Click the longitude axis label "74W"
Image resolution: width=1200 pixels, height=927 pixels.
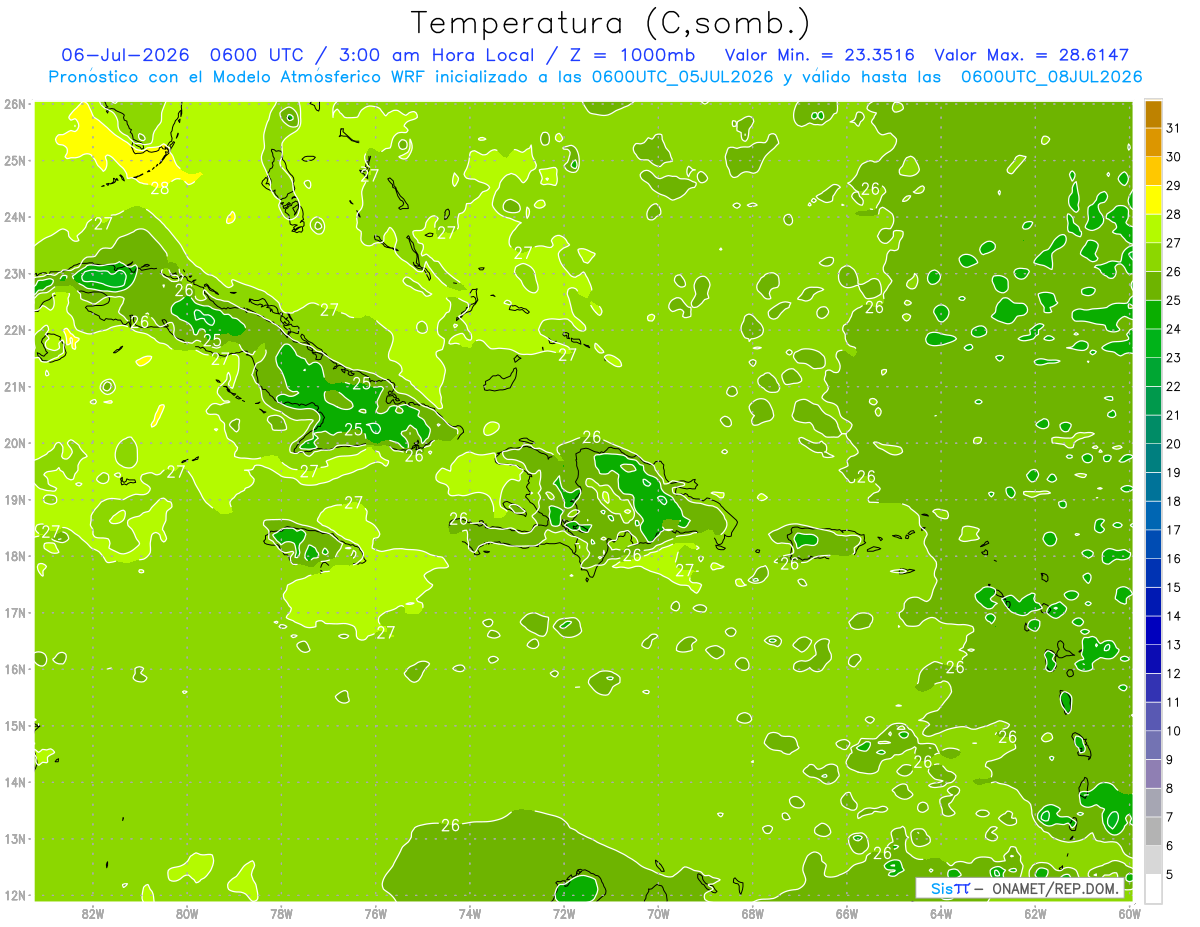point(469,913)
